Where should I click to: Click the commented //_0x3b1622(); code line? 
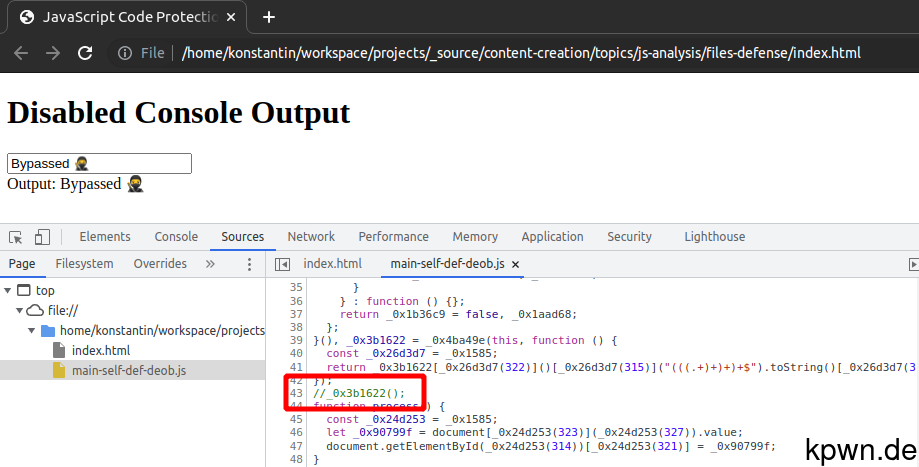(359, 393)
